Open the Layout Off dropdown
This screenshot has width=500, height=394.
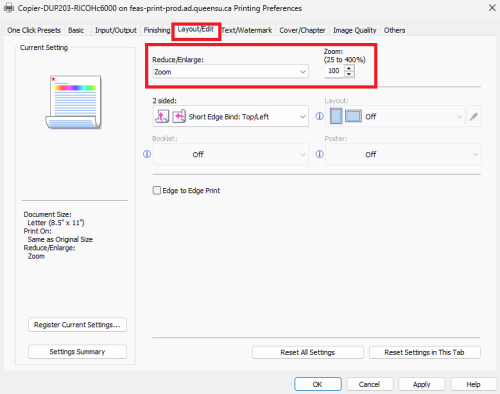(395, 116)
